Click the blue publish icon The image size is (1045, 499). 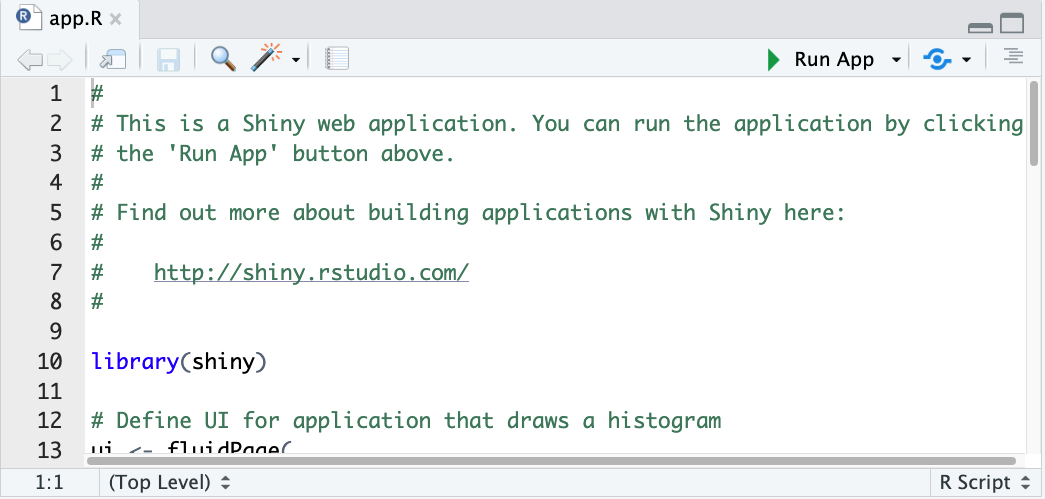936,59
